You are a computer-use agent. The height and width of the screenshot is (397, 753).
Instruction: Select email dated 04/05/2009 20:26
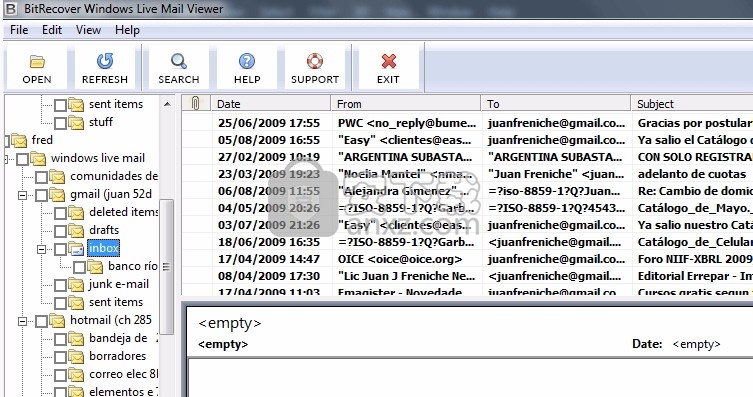pos(467,208)
